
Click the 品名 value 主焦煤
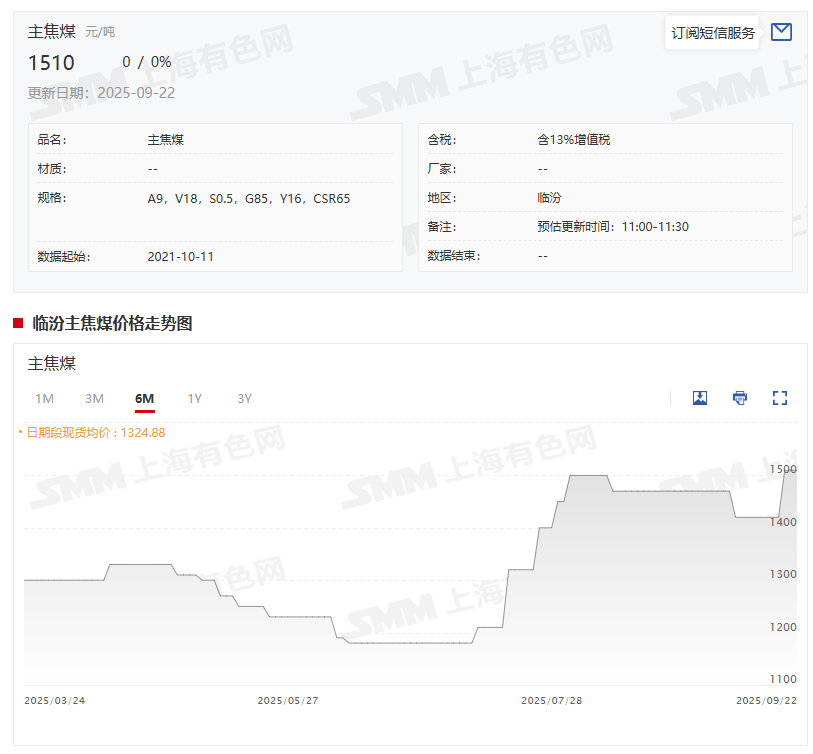(x=165, y=139)
